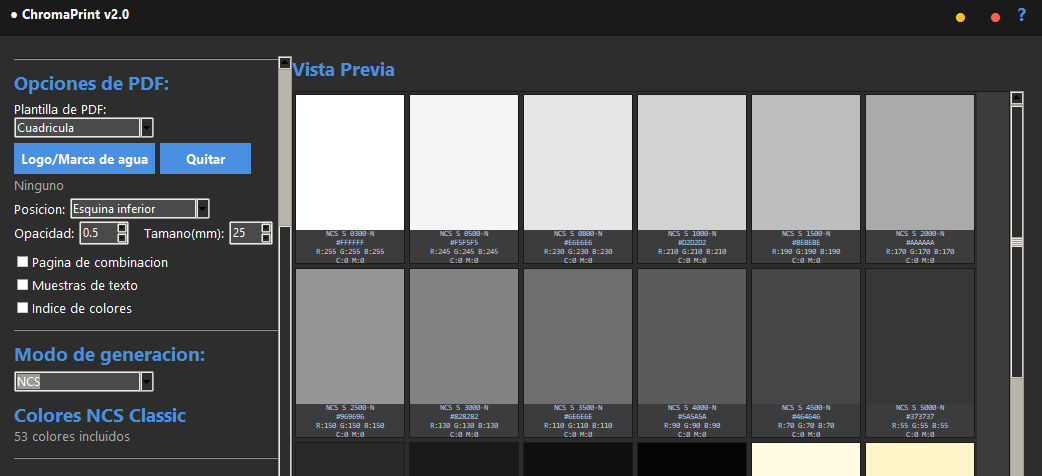Screen dimensions: 1042x476
Task: Click the ChromaPrint v2.0 title text
Action: [x=75, y=14]
